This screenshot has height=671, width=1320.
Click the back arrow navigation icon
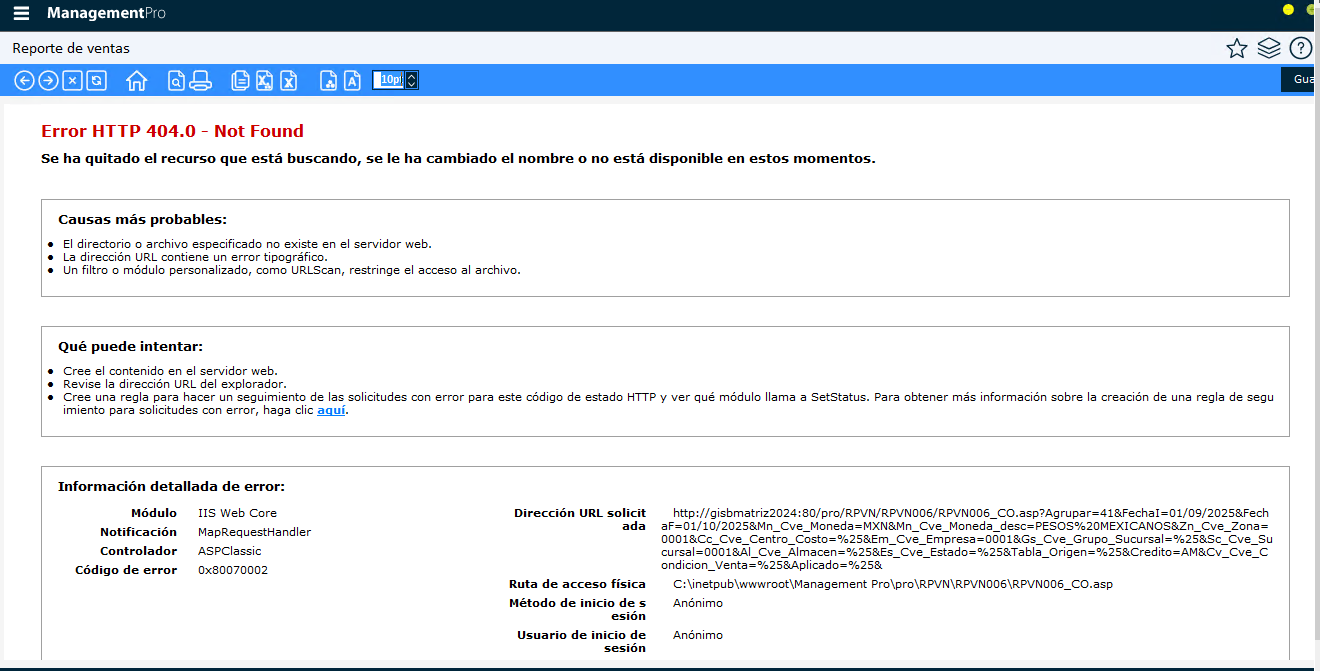pyautogui.click(x=24, y=81)
